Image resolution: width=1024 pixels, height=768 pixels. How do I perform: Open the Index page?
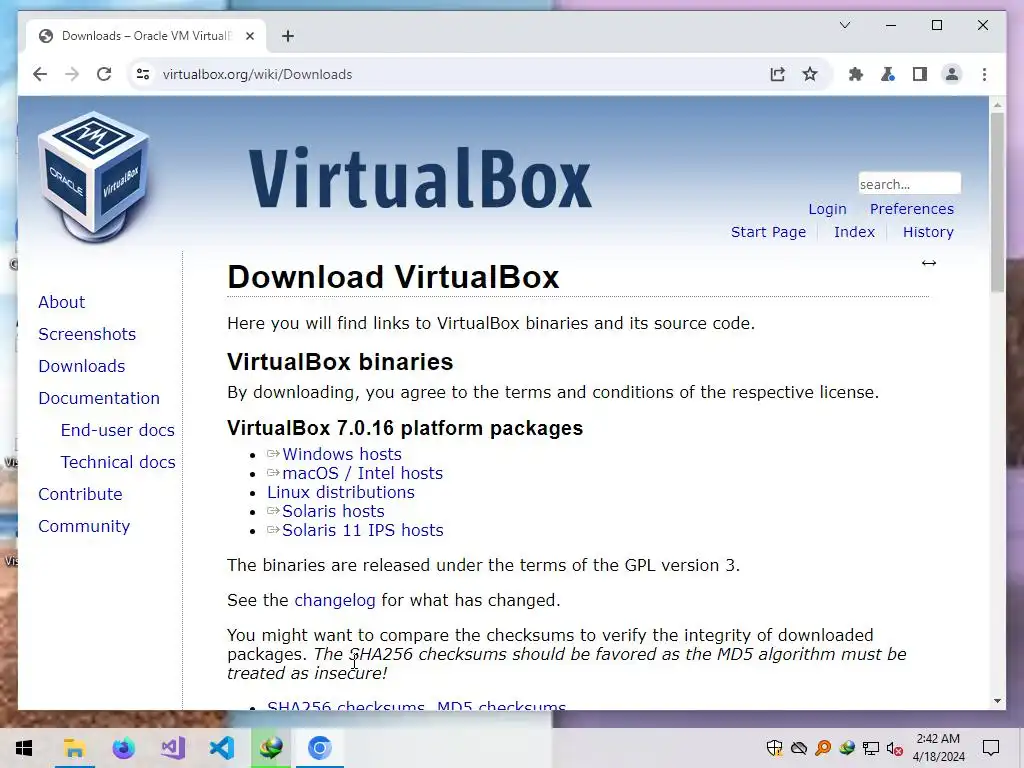coord(854,232)
